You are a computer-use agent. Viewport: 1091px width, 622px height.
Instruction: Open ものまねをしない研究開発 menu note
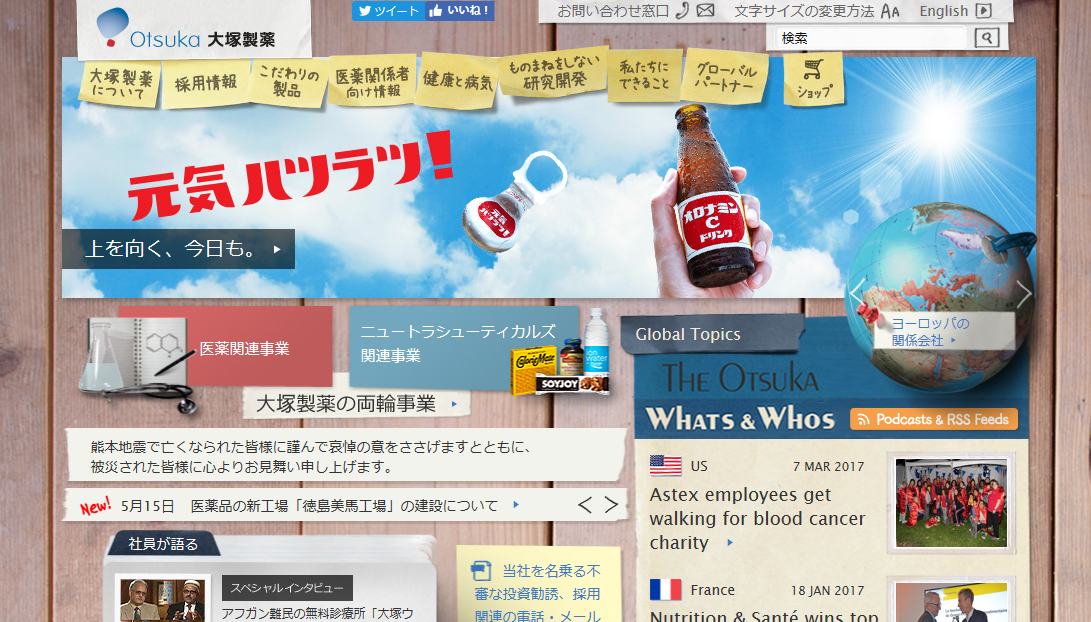(x=554, y=74)
